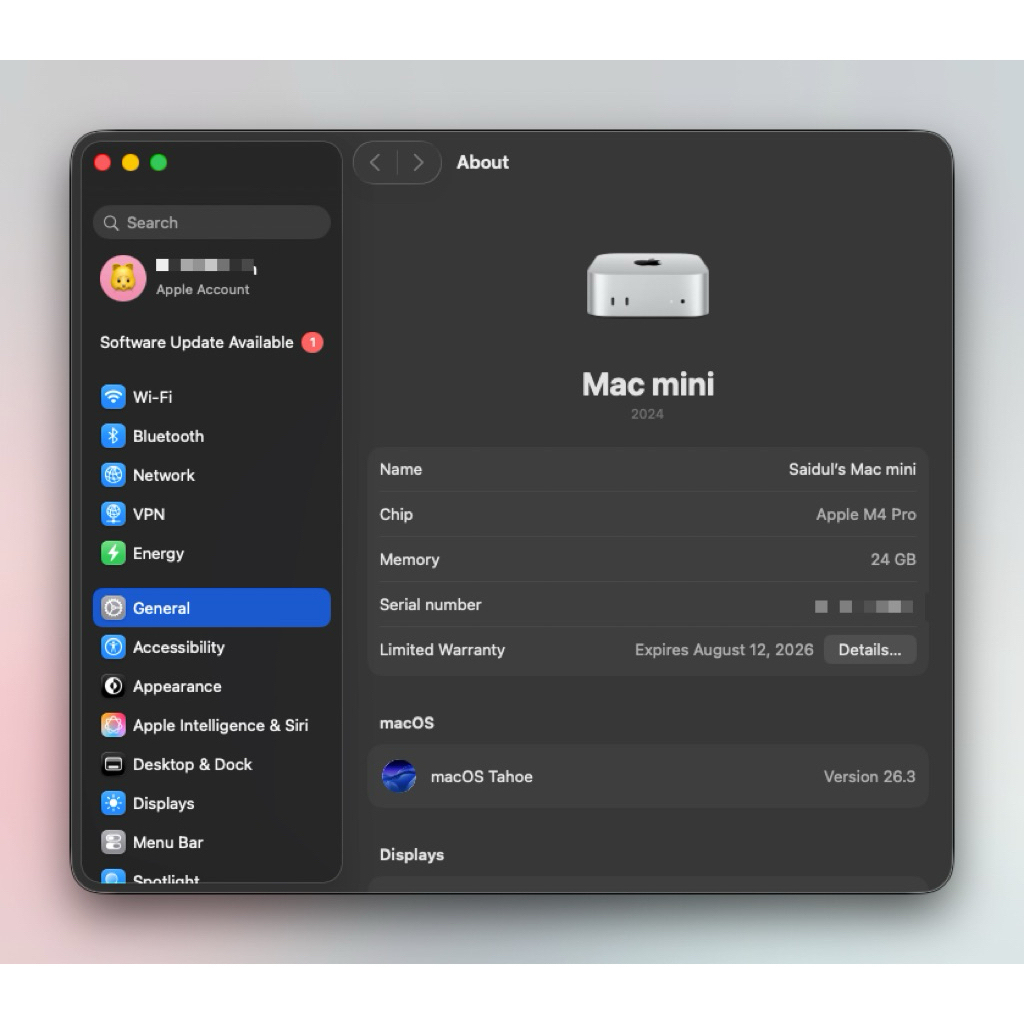This screenshot has height=1024, width=1024.
Task: Select the Network globe icon
Action: pyautogui.click(x=113, y=475)
